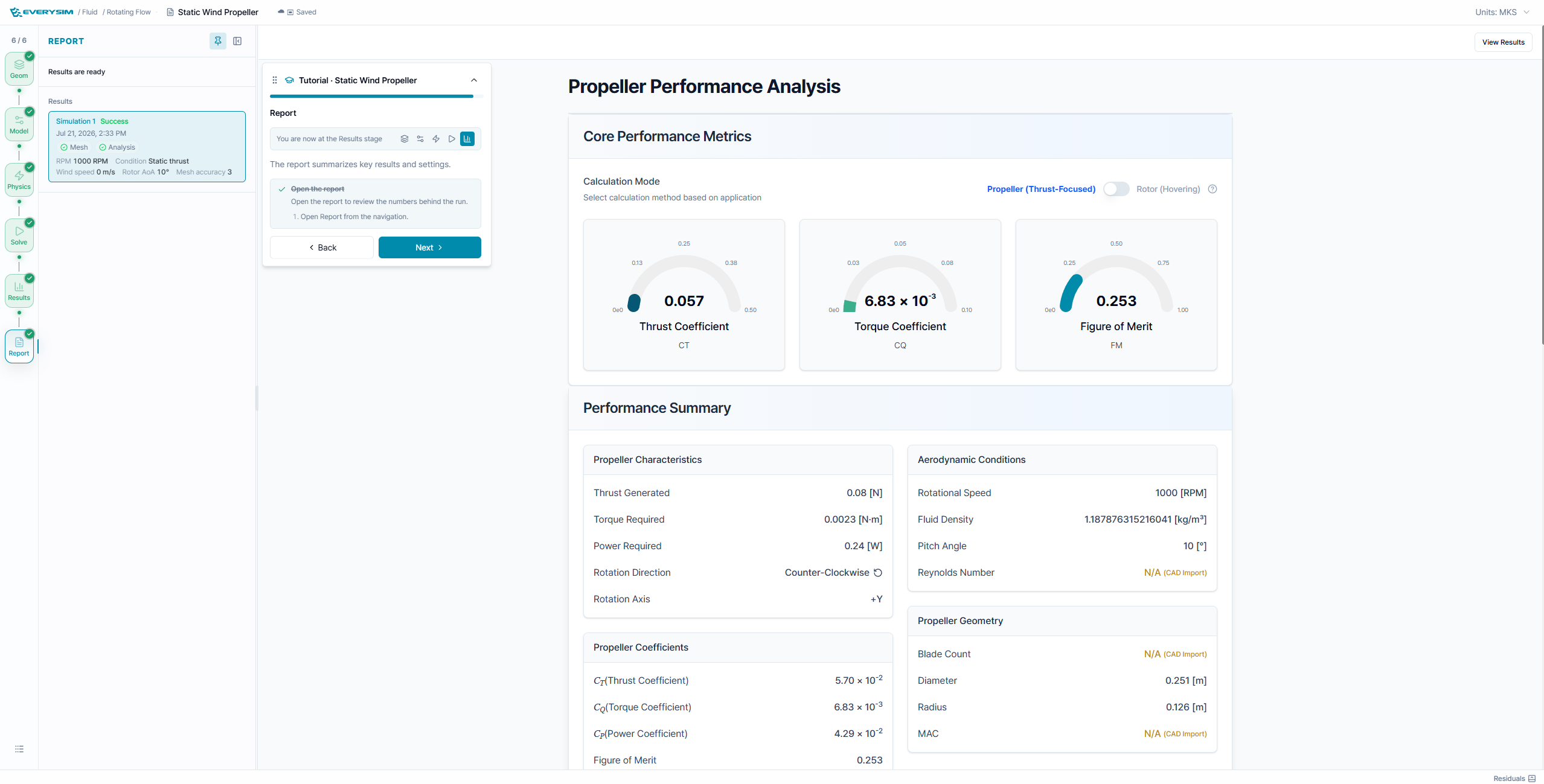Screen dimensions: 1544x784
Task: Select the Results step icon
Action: (19, 291)
